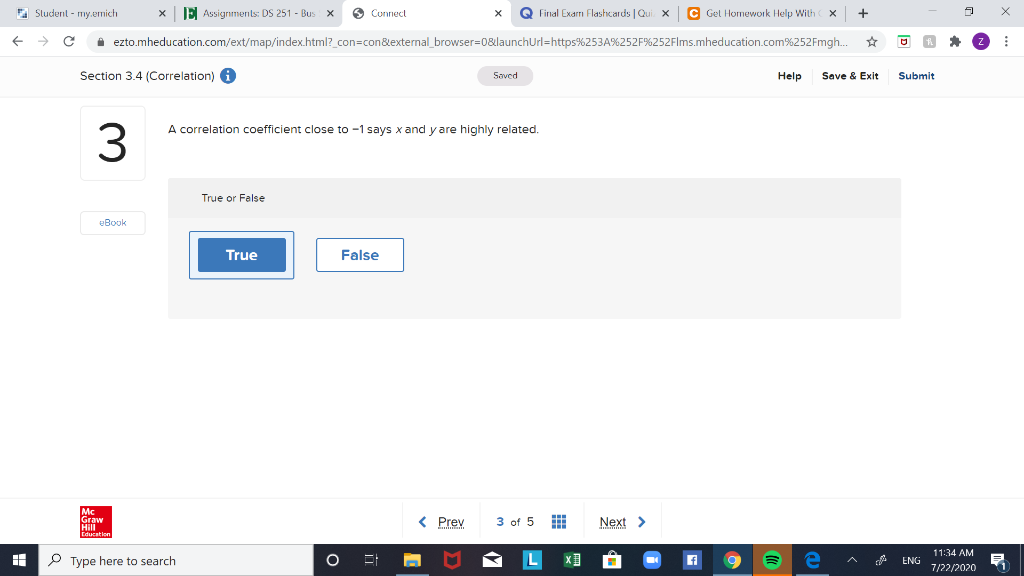
Task: Click the Section 3.4 info icon
Action: coord(227,75)
